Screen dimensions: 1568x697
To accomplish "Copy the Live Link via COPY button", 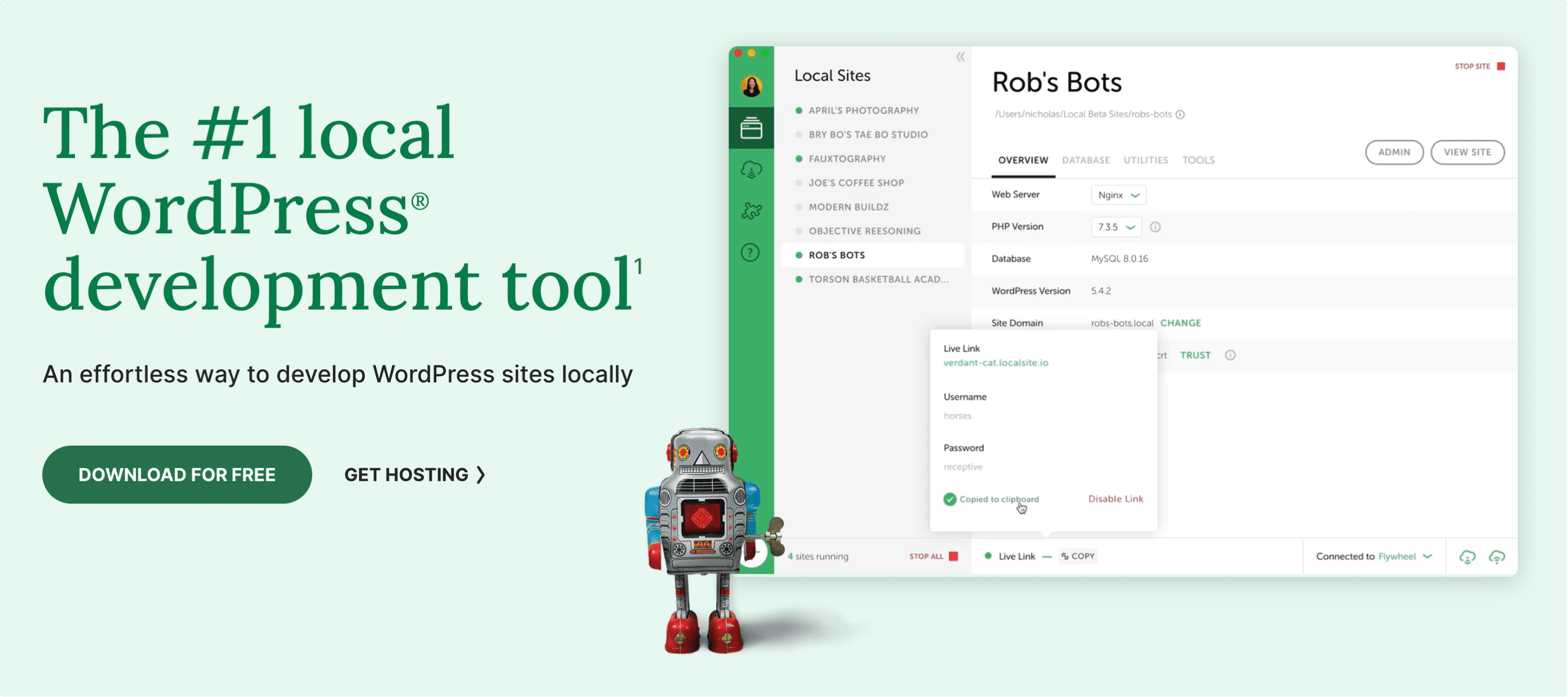I will coord(1078,556).
